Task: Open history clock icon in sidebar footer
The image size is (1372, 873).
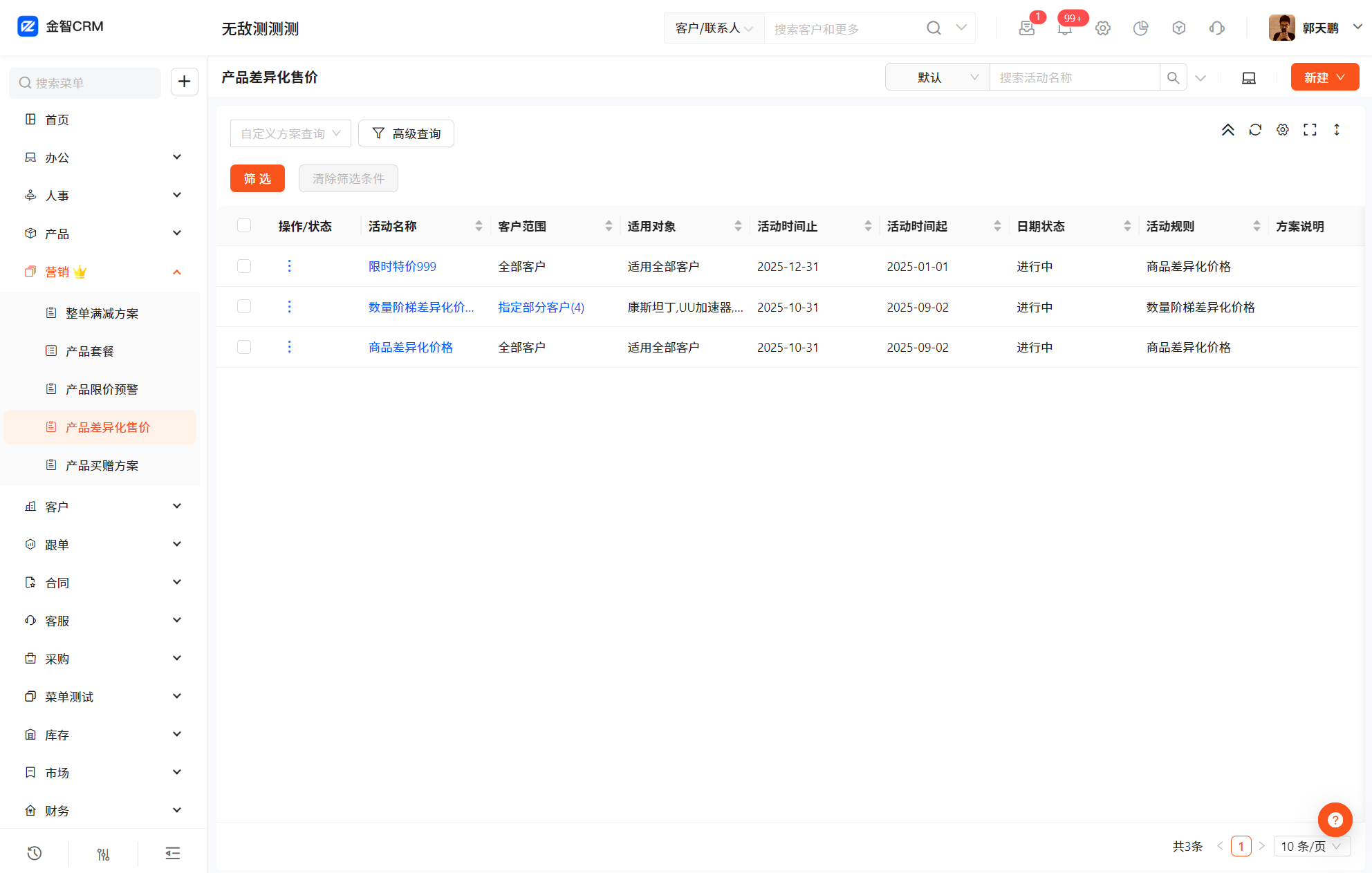Action: point(35,854)
